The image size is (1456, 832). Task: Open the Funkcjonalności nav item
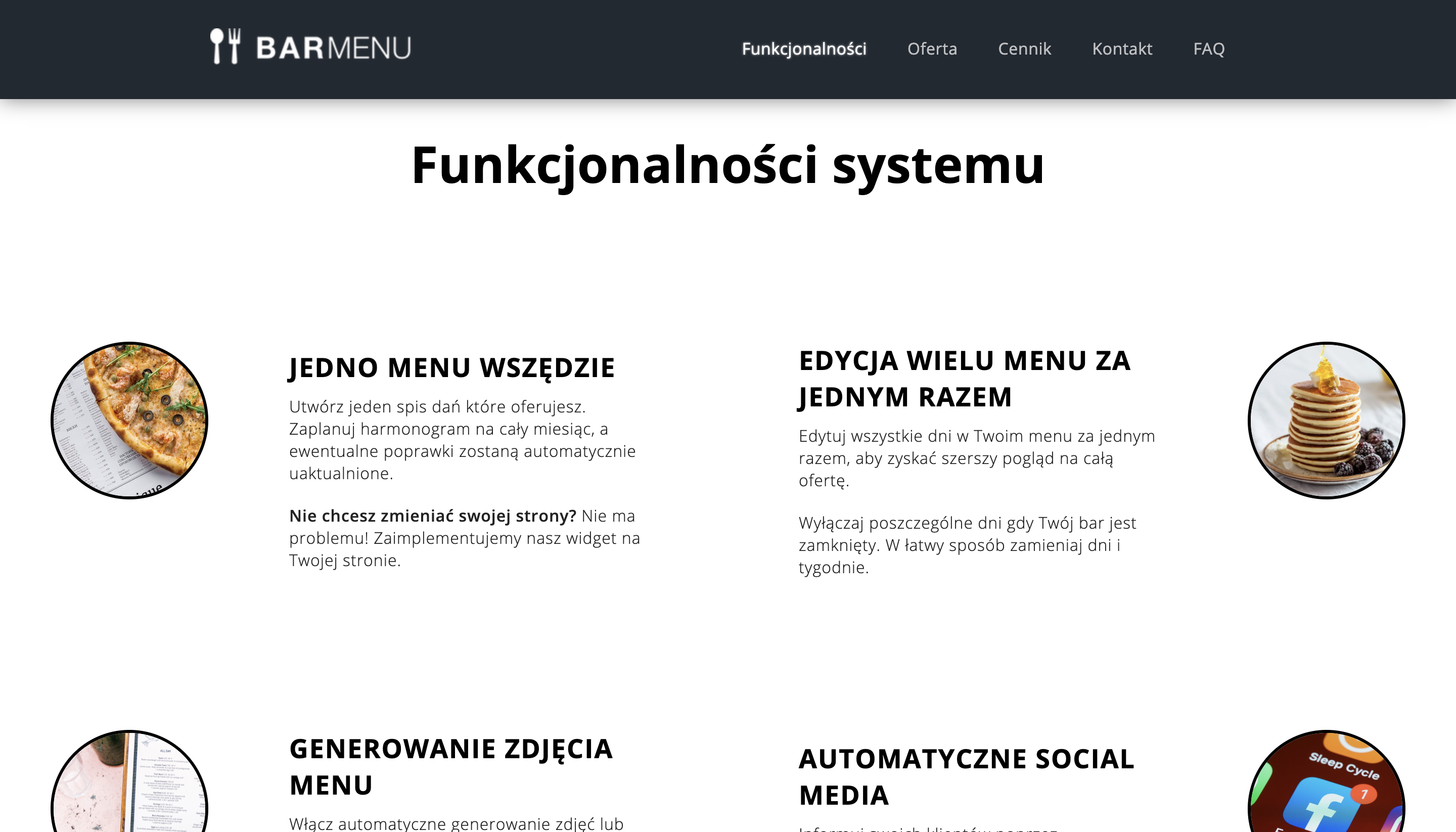pos(803,49)
